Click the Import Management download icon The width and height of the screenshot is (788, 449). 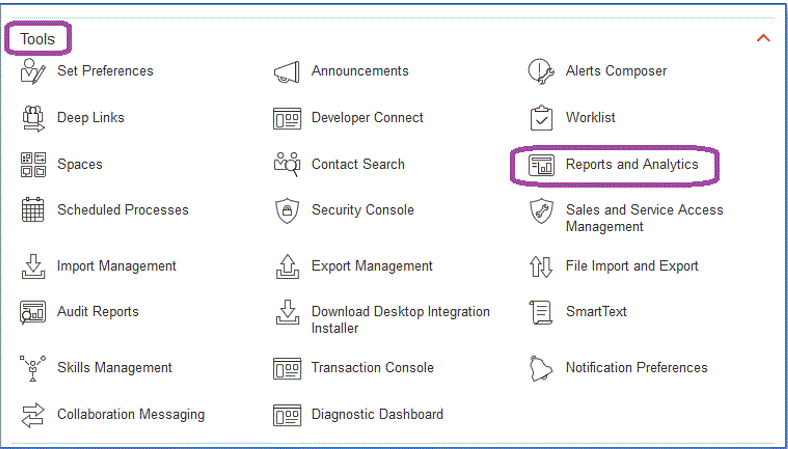point(33,267)
